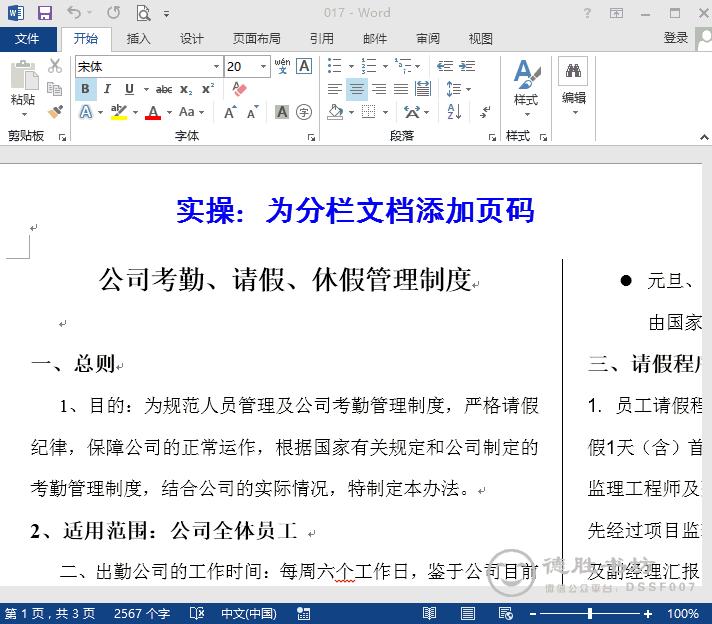This screenshot has height=624, width=712.
Task: Open the bullets list dropdown arrow
Action: 351,66
